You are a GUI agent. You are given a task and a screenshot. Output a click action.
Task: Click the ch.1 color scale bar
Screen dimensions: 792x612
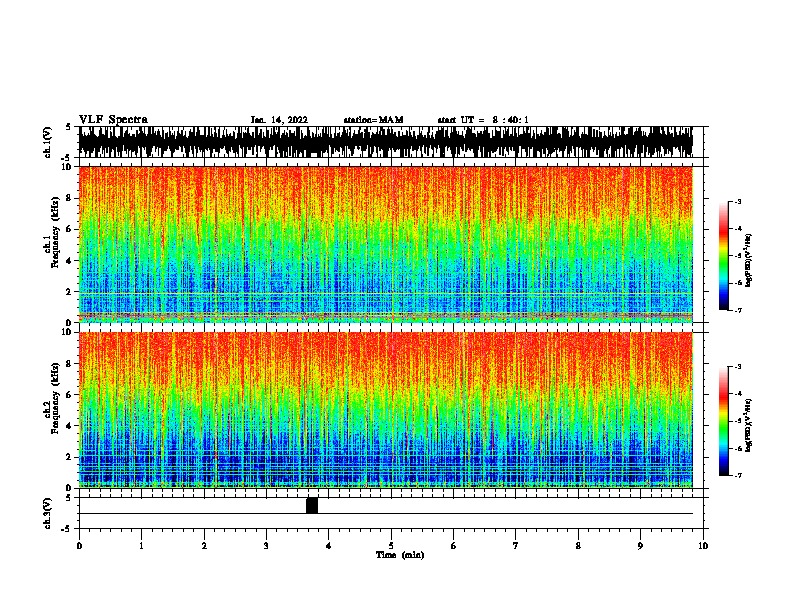pos(723,256)
